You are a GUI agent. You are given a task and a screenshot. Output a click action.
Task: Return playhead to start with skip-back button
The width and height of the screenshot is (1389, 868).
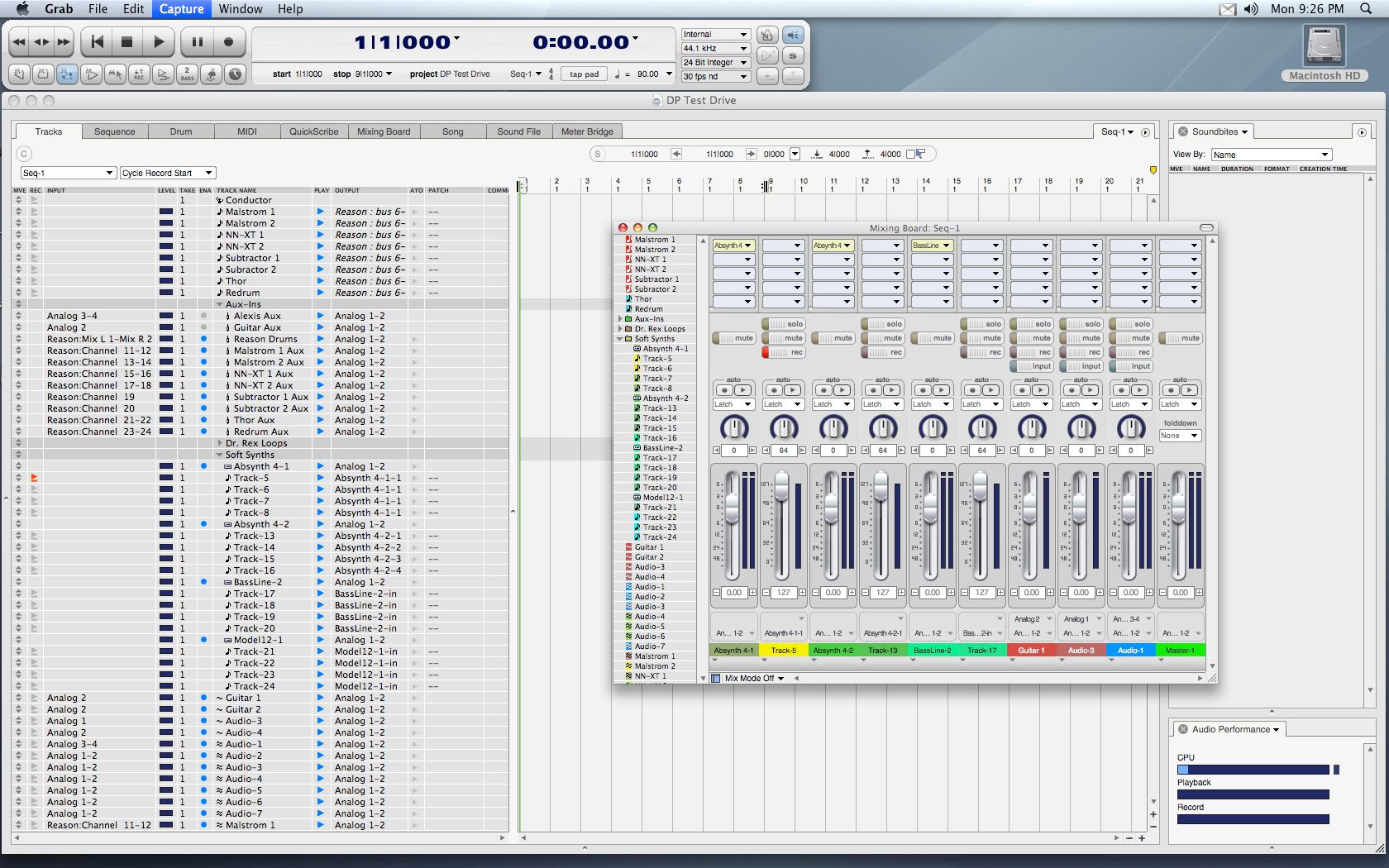[x=98, y=41]
